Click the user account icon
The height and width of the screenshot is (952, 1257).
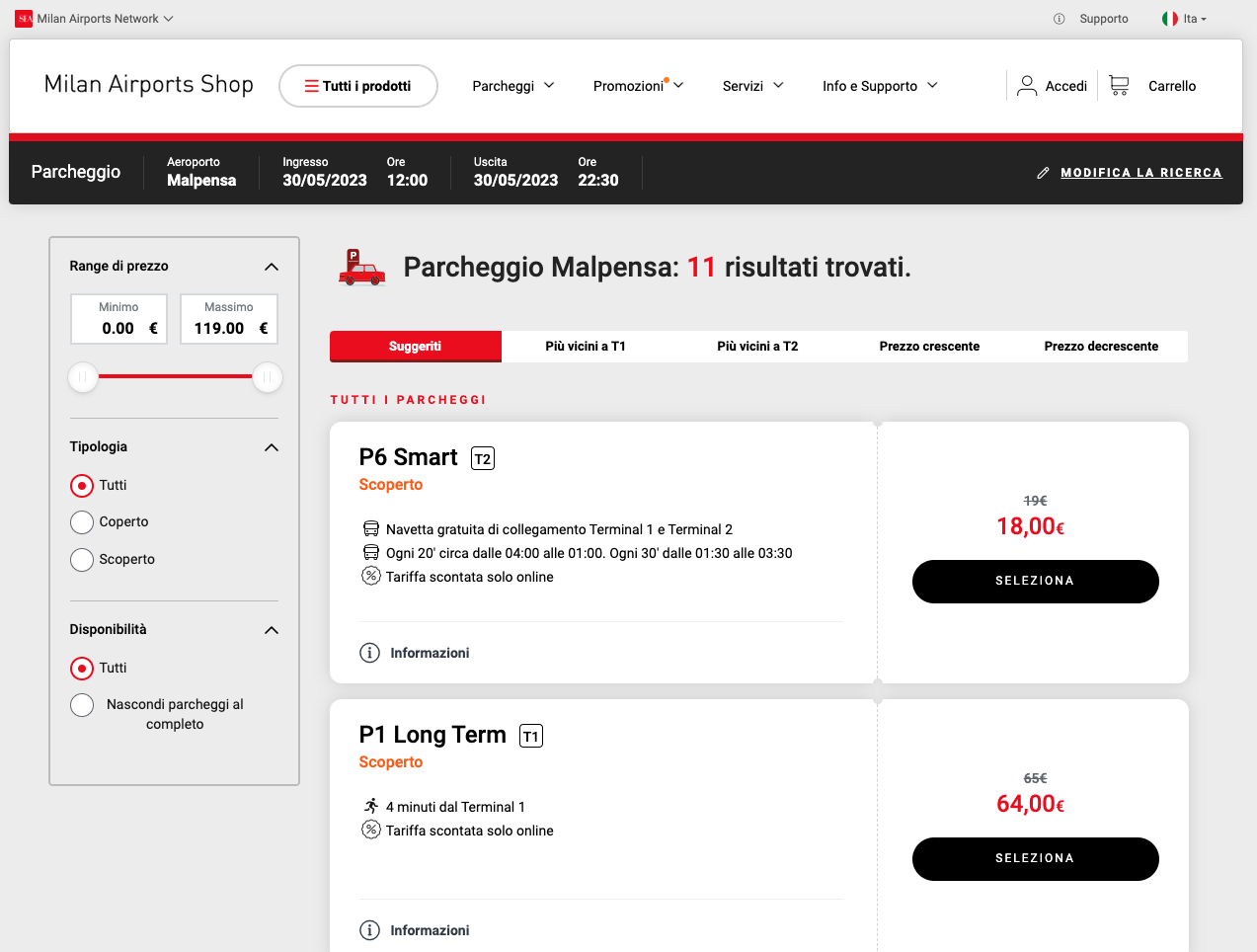[x=1027, y=86]
